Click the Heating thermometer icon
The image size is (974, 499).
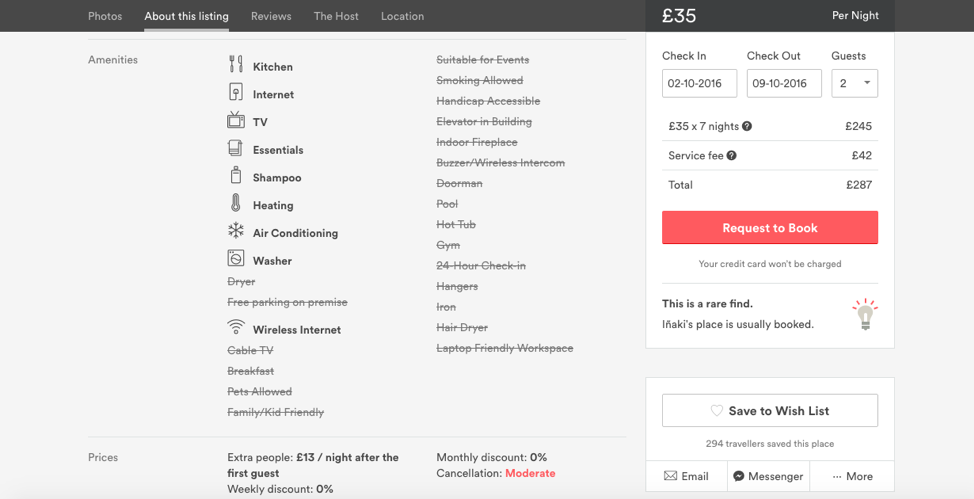pos(235,203)
